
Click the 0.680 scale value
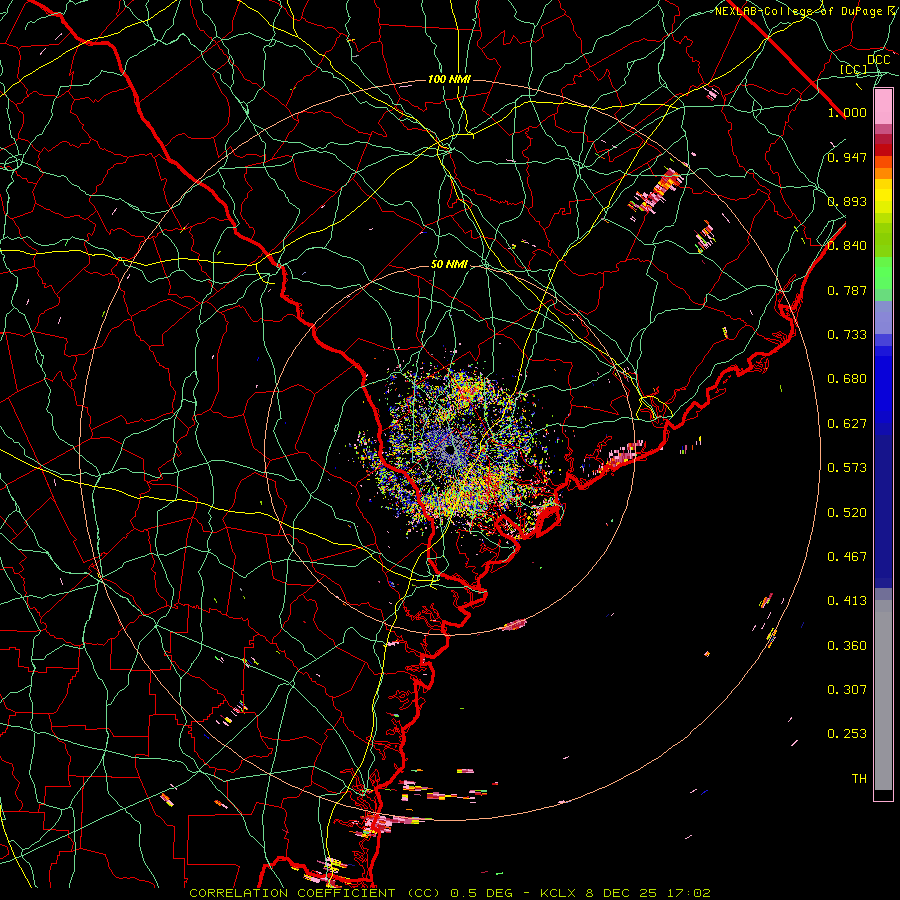[x=847, y=379]
